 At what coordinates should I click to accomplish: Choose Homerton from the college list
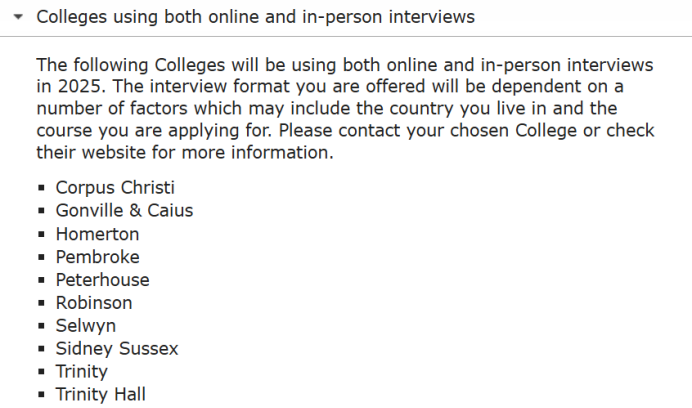tap(97, 234)
